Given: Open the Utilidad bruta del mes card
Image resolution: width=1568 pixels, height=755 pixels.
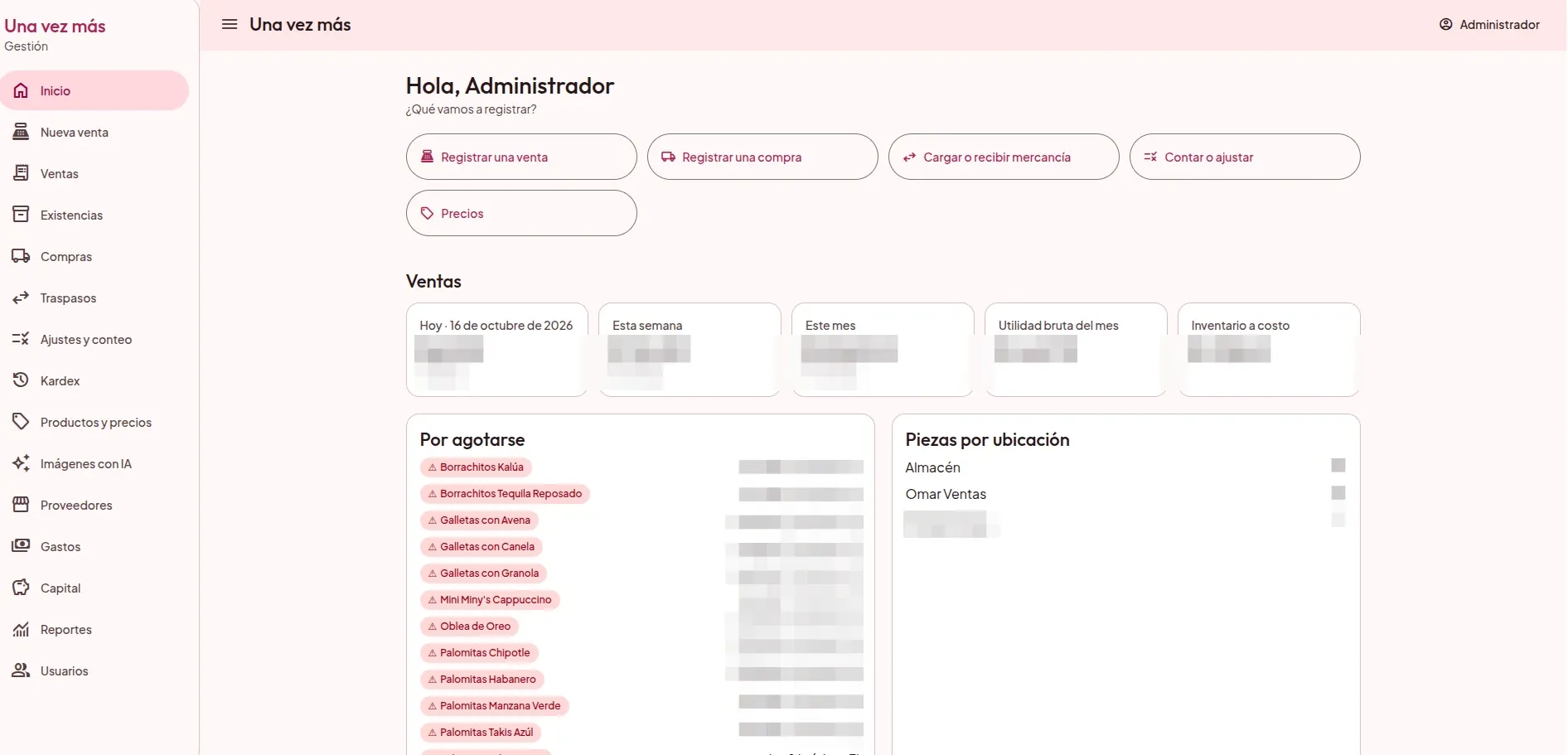Looking at the screenshot, I should [1076, 350].
